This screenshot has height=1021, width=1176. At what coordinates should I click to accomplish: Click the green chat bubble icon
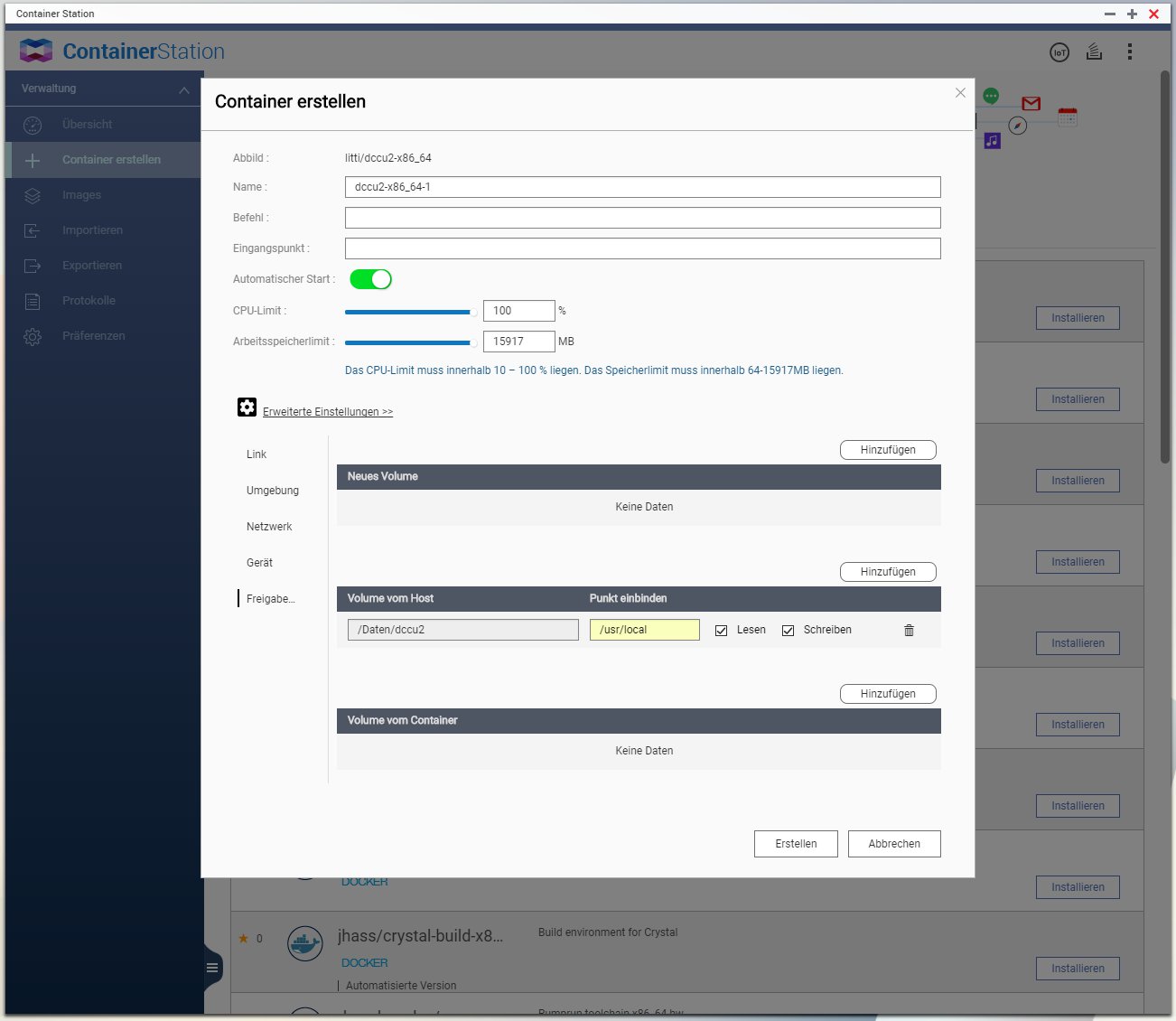[991, 96]
